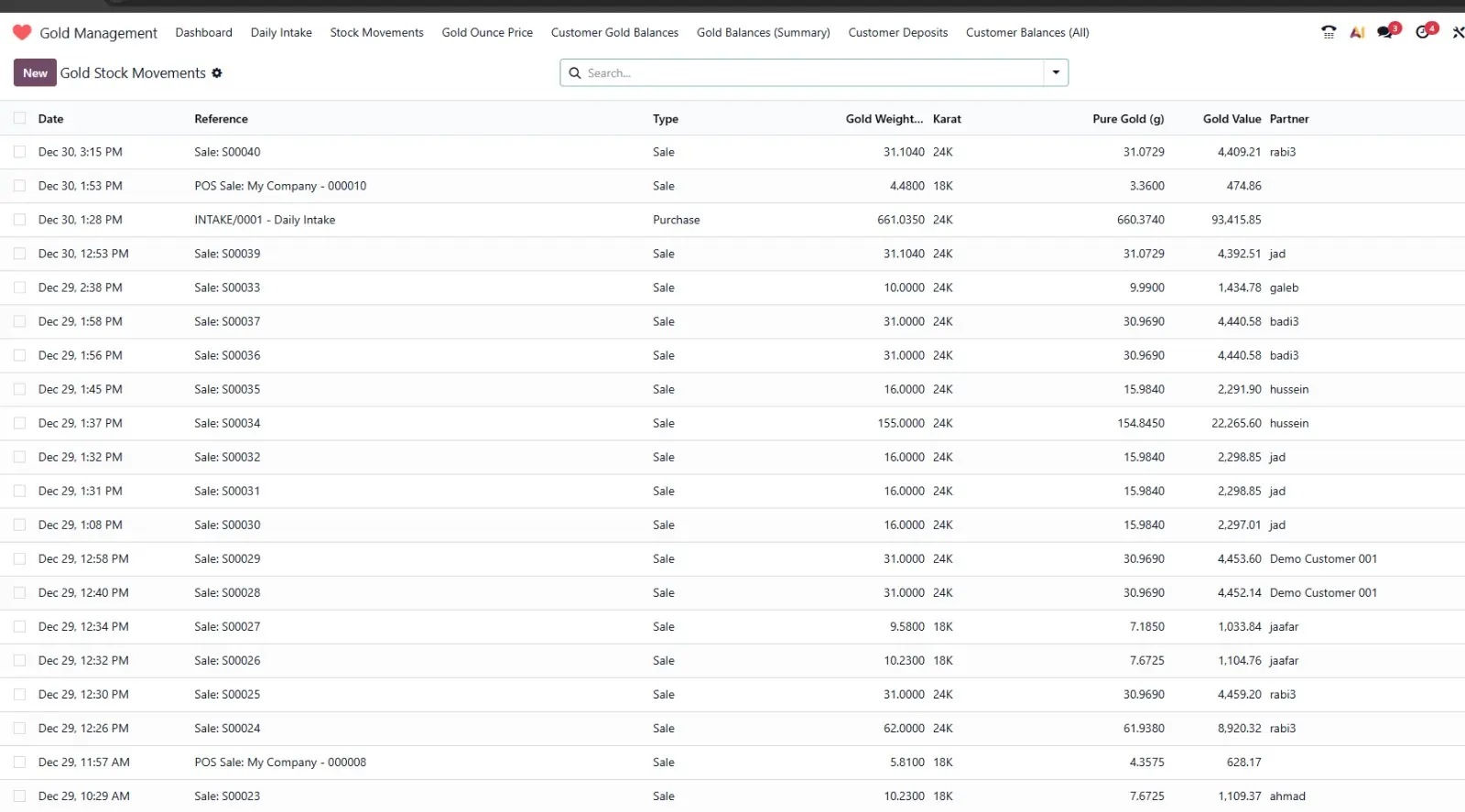Open the VoIP phone dialer icon
The image size is (1465, 812).
(x=1329, y=32)
